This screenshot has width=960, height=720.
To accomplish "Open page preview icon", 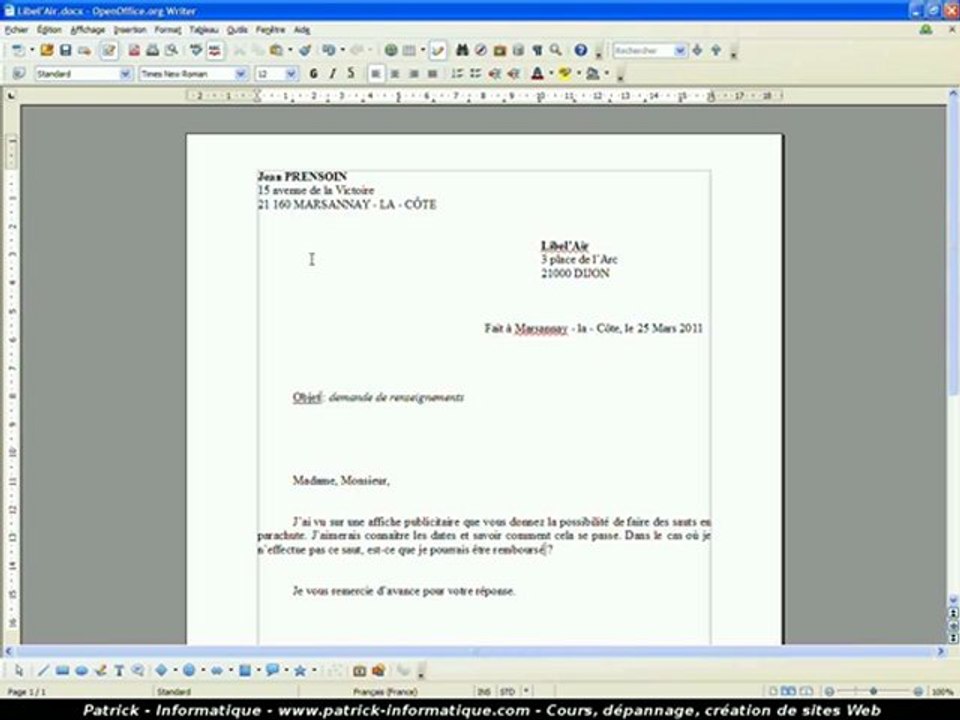I will pos(172,50).
